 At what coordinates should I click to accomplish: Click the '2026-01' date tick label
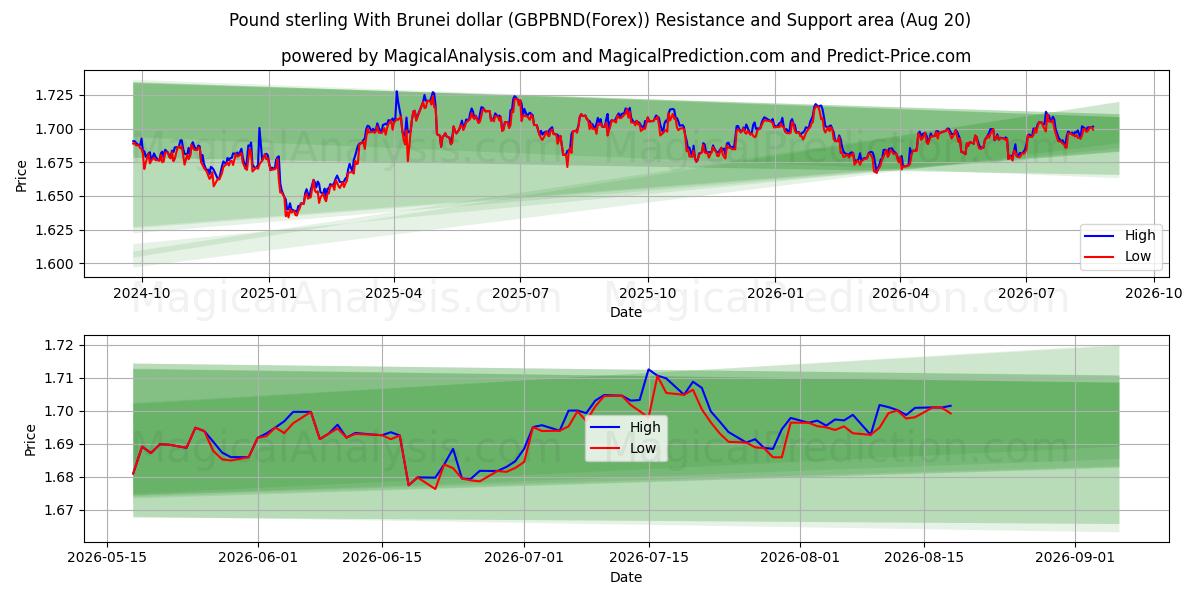coord(773,293)
